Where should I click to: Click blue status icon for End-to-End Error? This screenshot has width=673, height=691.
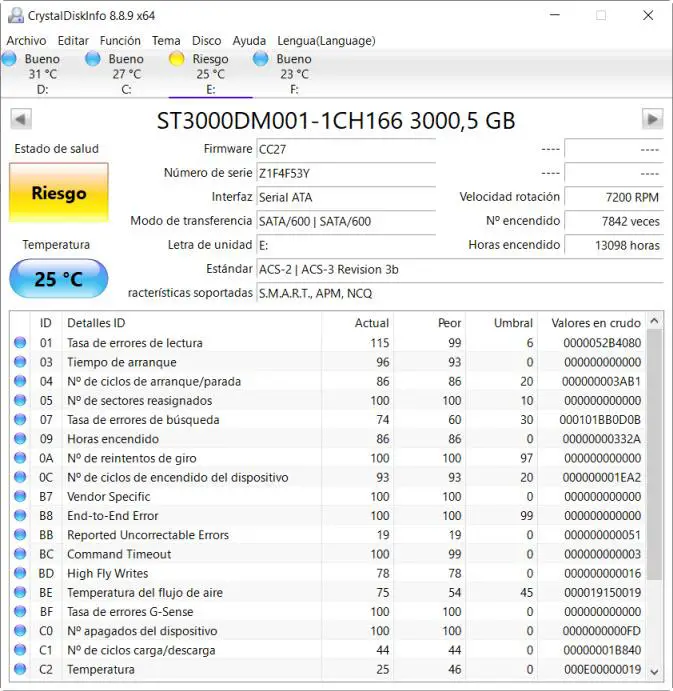point(20,515)
